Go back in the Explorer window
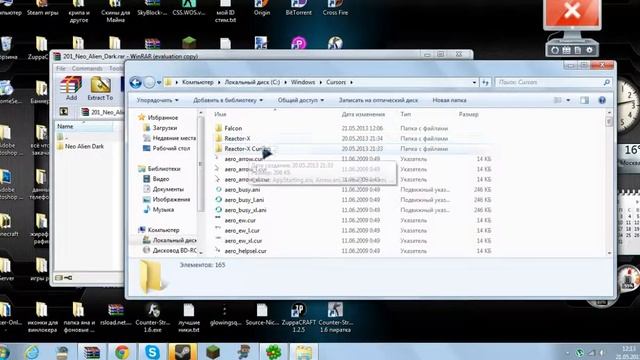 [136, 82]
